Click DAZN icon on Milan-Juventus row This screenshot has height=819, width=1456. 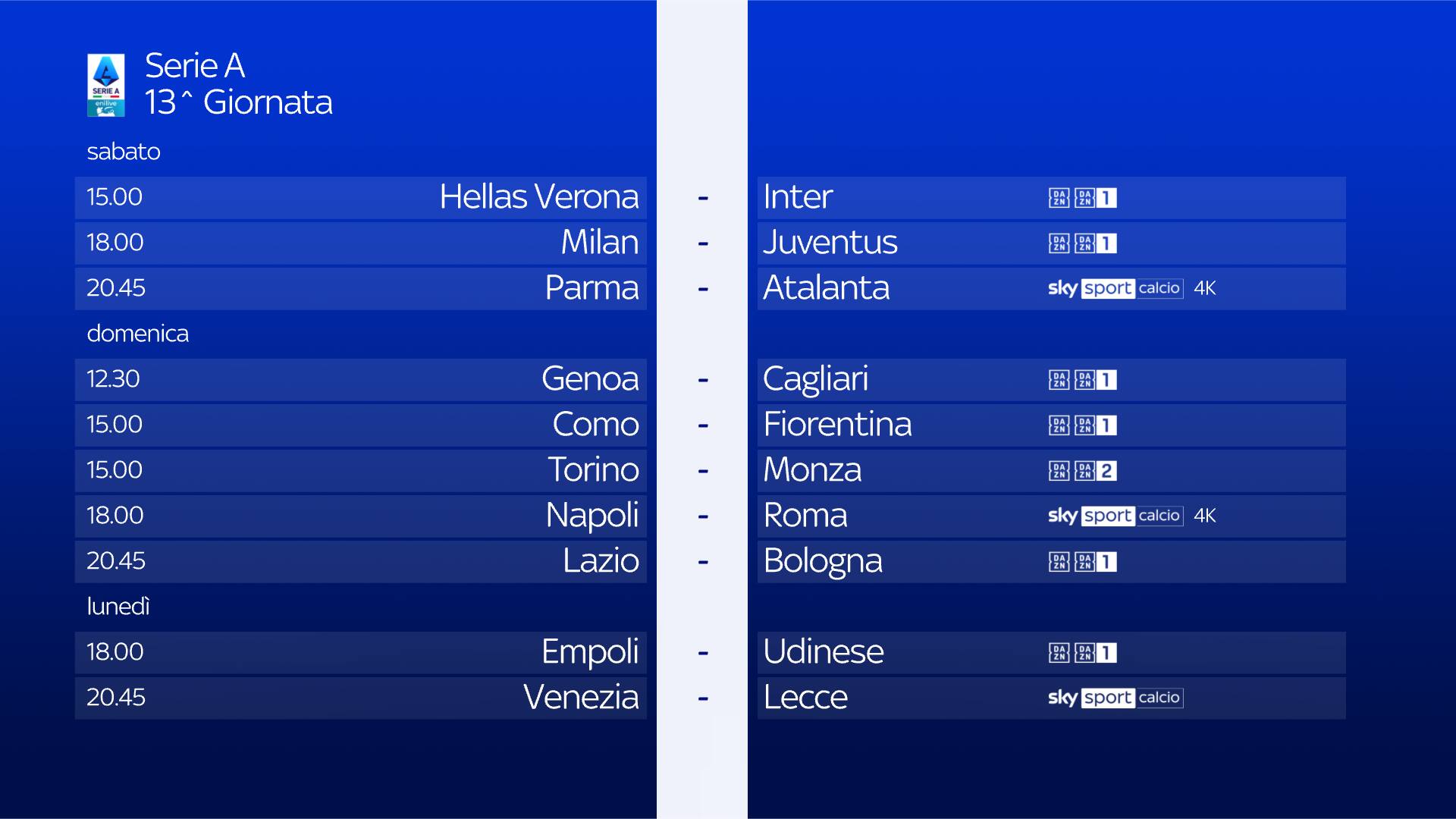[x=1059, y=243]
